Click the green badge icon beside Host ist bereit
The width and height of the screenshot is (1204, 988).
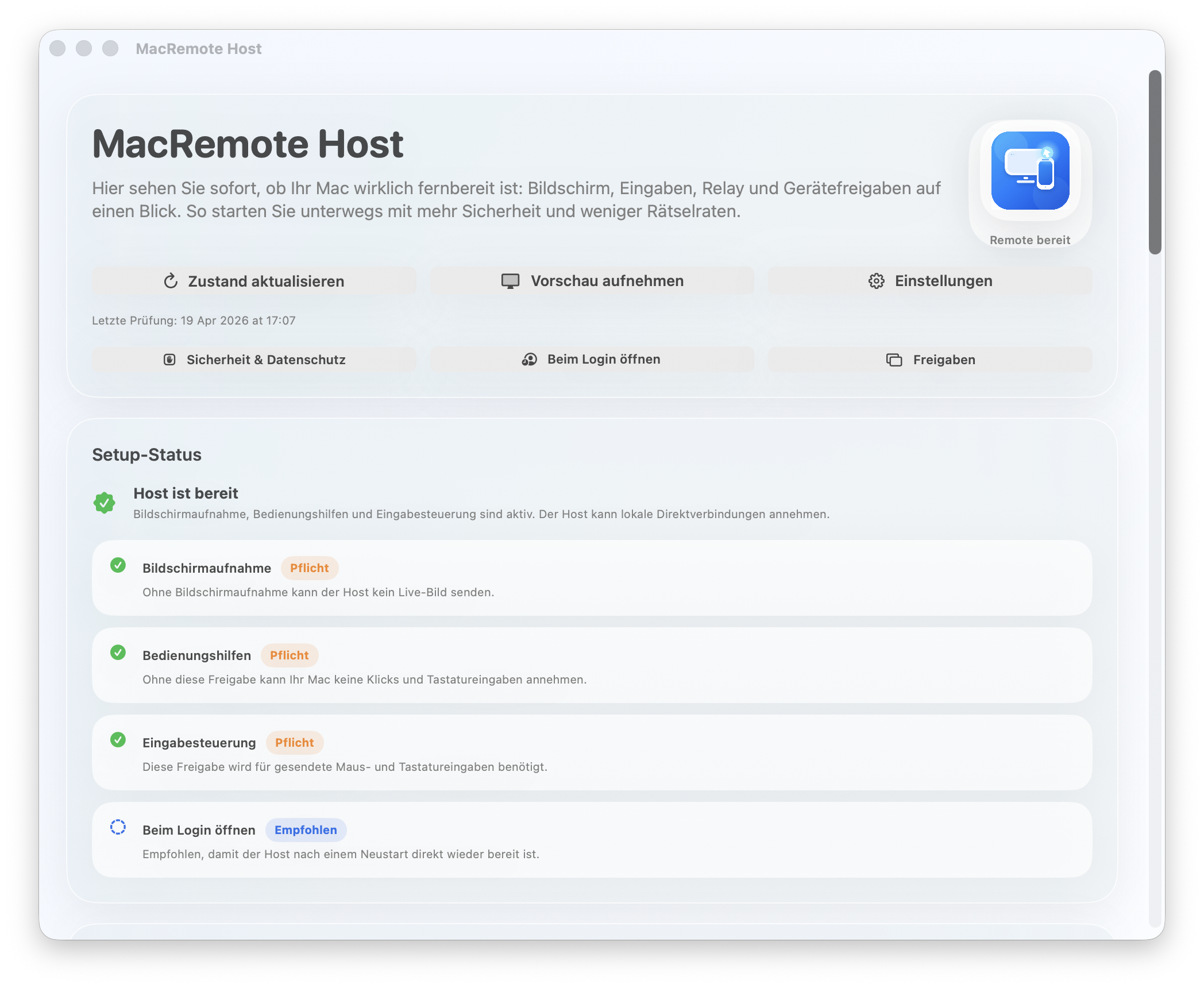(x=105, y=503)
